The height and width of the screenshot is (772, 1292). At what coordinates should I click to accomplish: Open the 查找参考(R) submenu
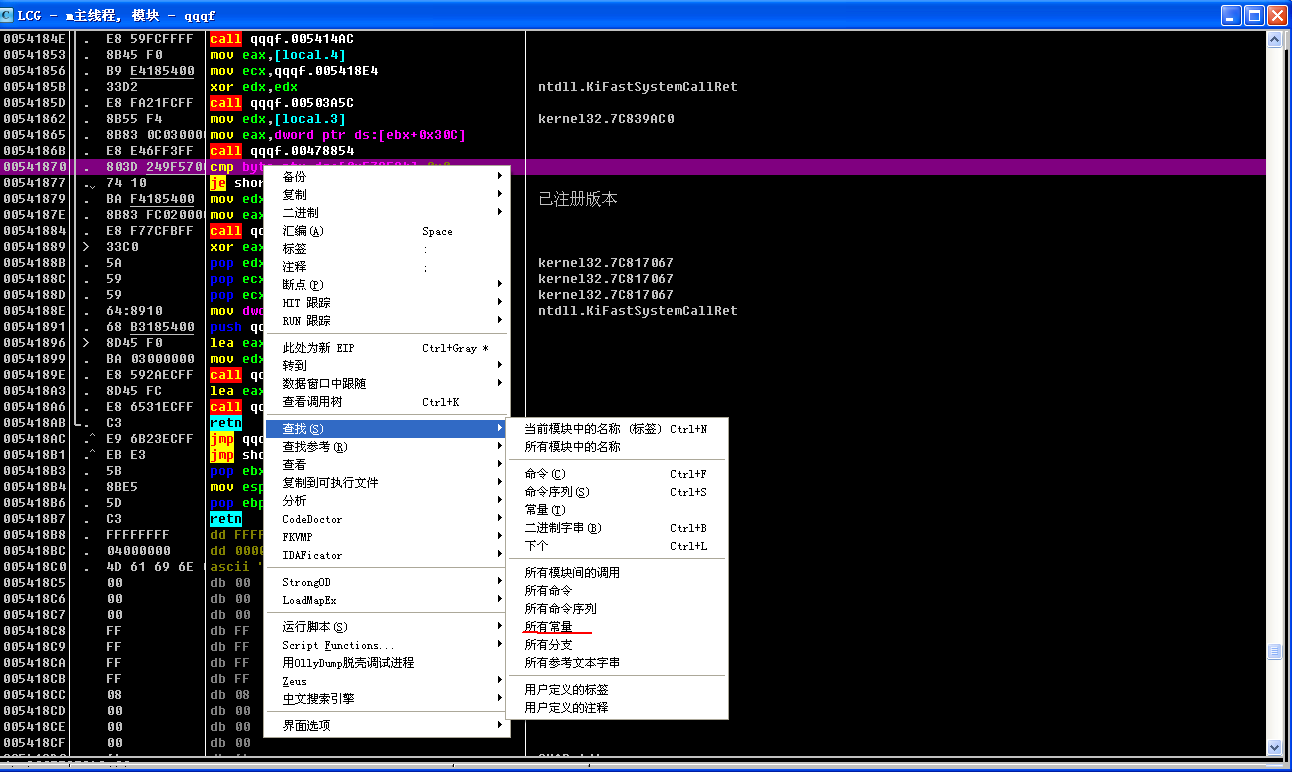[x=387, y=446]
